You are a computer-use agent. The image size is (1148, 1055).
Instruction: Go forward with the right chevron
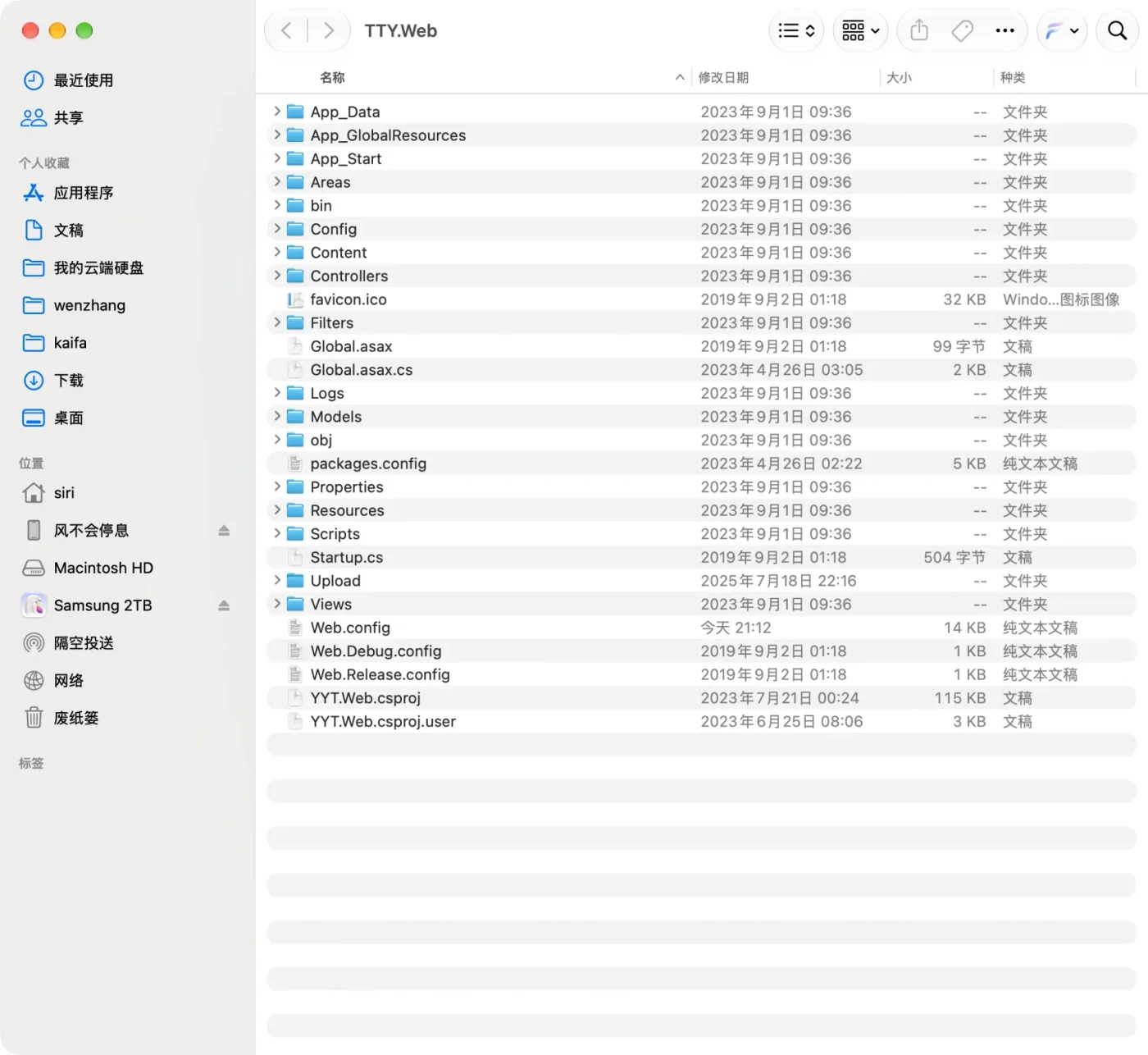pyautogui.click(x=329, y=31)
